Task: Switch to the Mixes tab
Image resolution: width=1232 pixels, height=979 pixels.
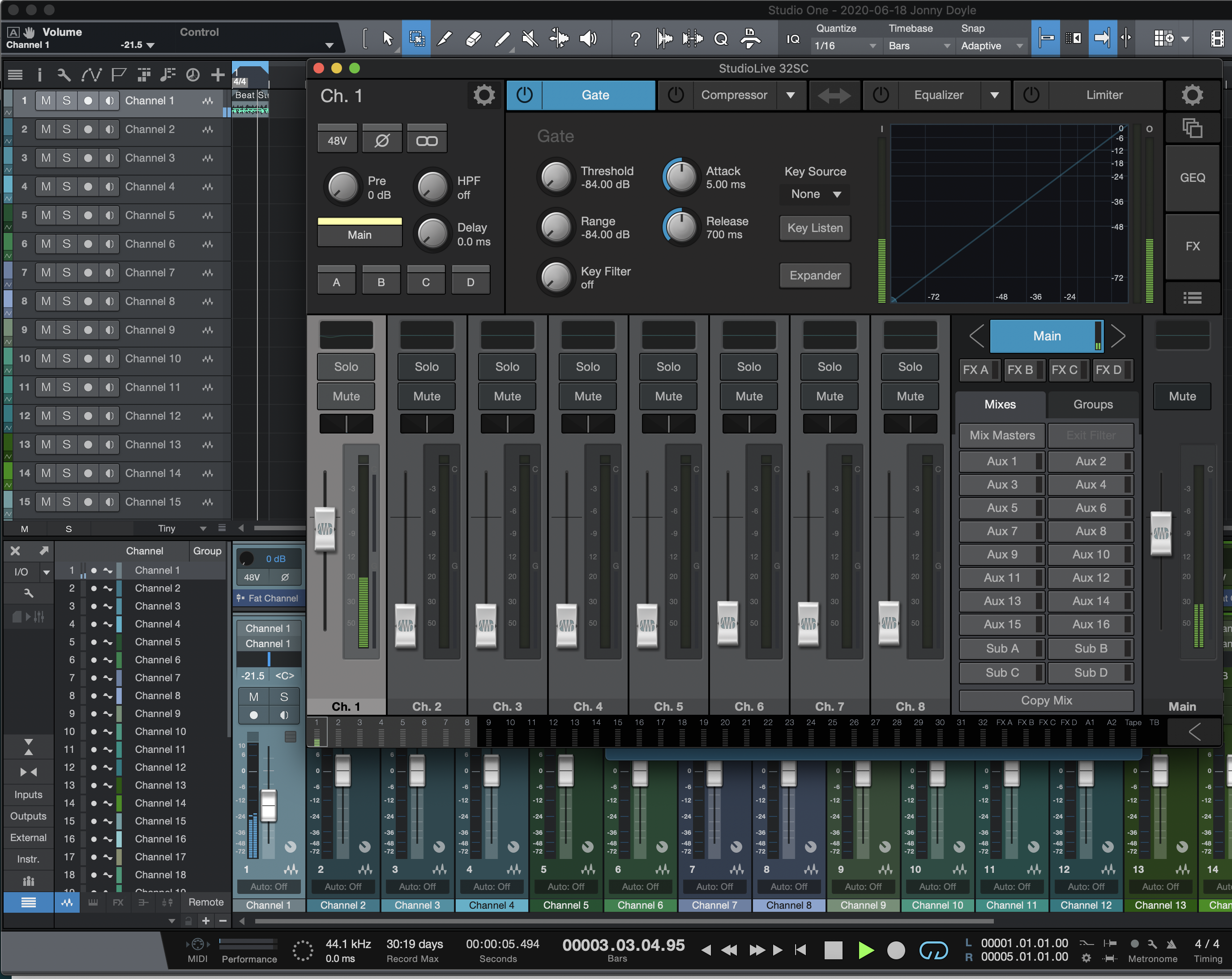Action: pyautogui.click(x=1000, y=404)
